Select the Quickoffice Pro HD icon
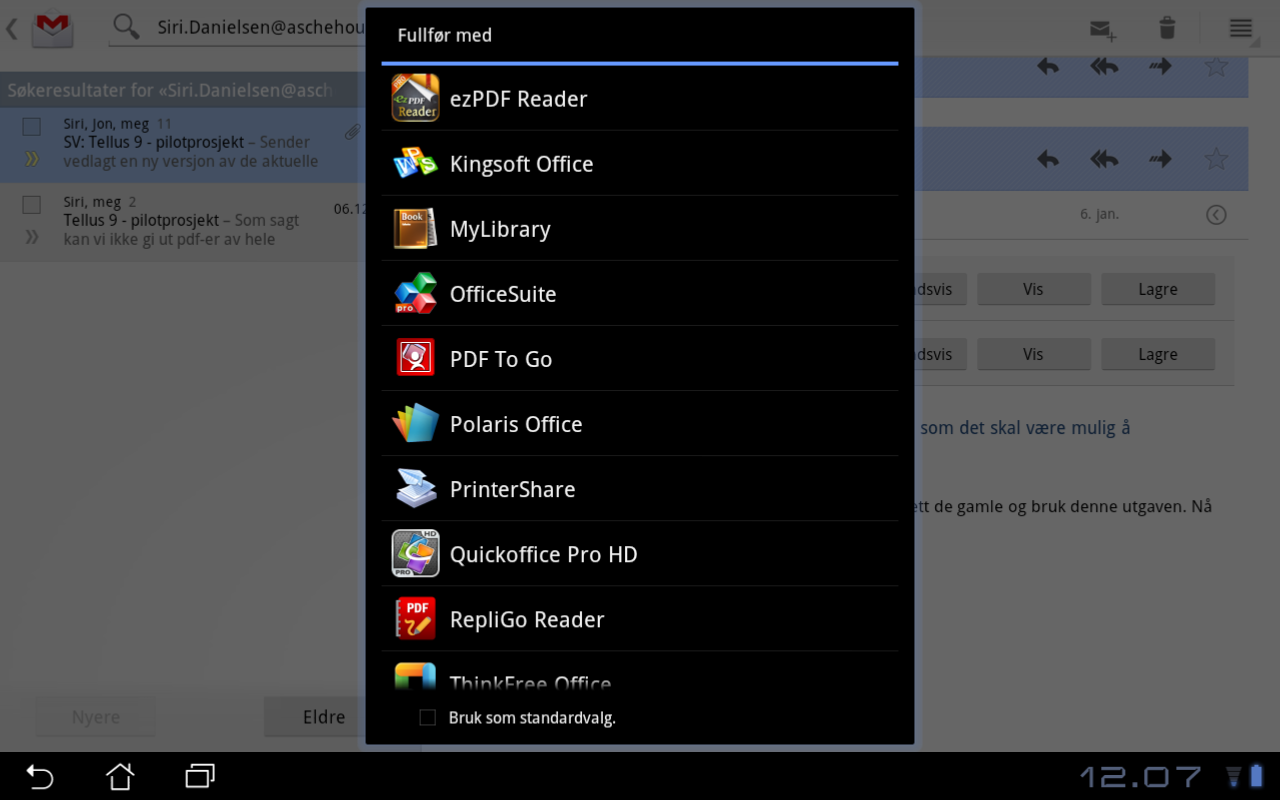The height and width of the screenshot is (800, 1280). 416,553
